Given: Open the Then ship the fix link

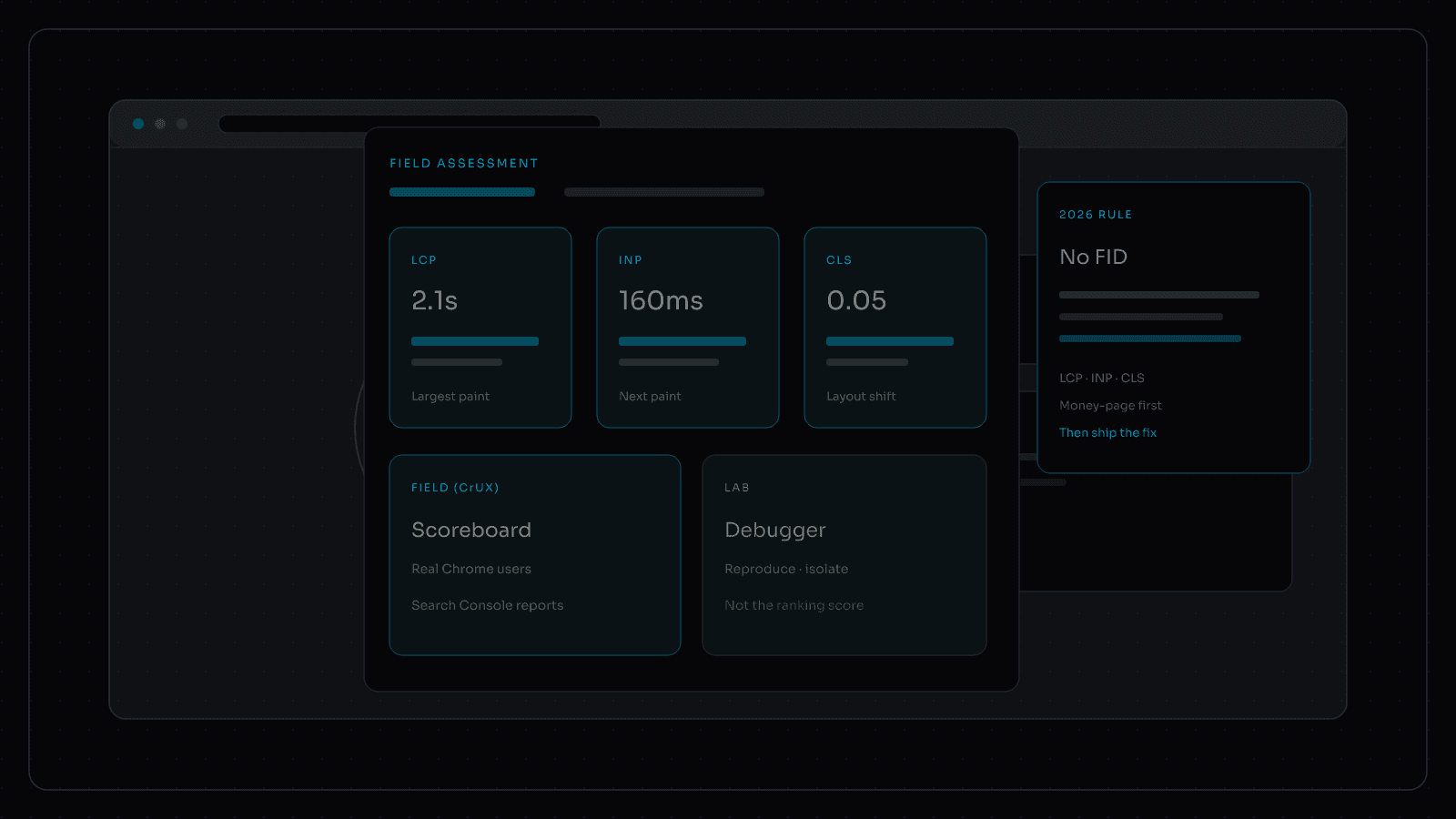Looking at the screenshot, I should click(1107, 433).
